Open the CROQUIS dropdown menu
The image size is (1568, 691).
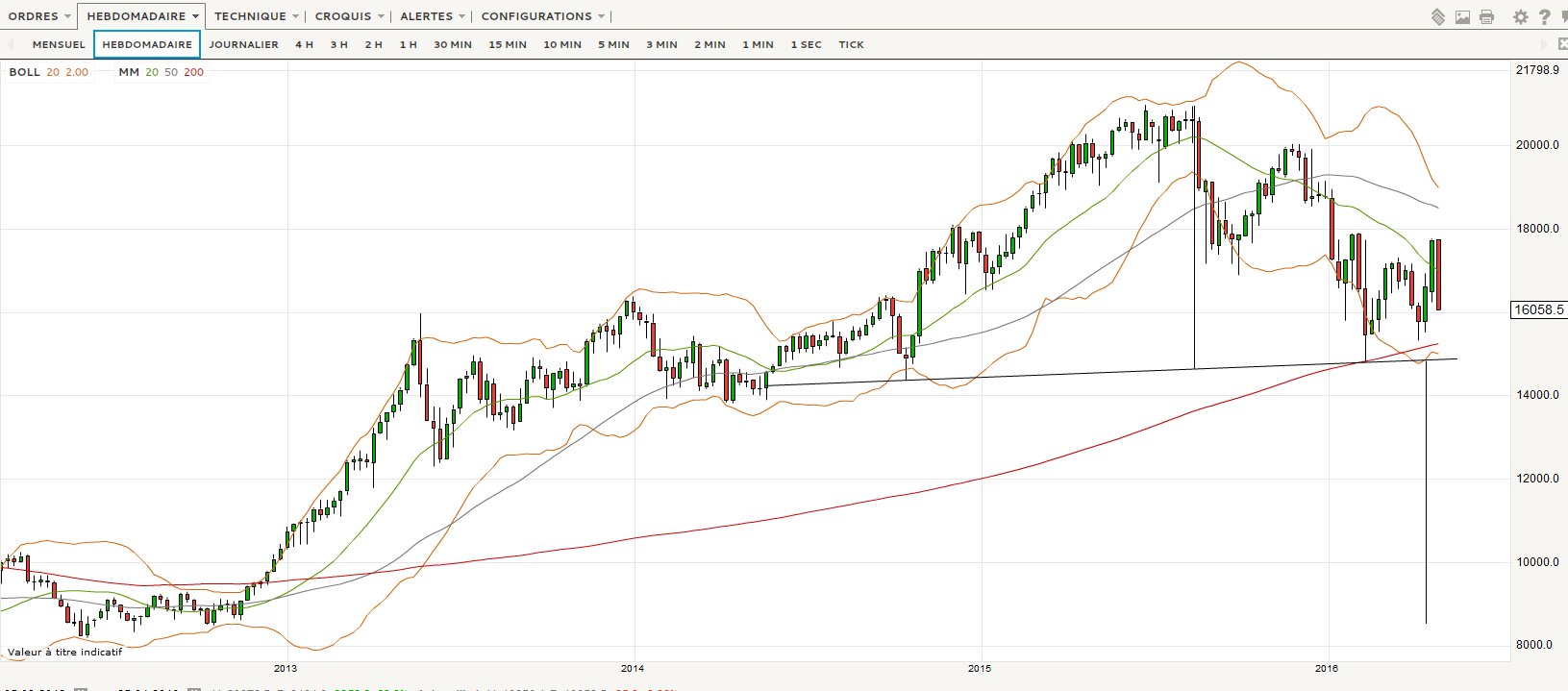coord(350,16)
